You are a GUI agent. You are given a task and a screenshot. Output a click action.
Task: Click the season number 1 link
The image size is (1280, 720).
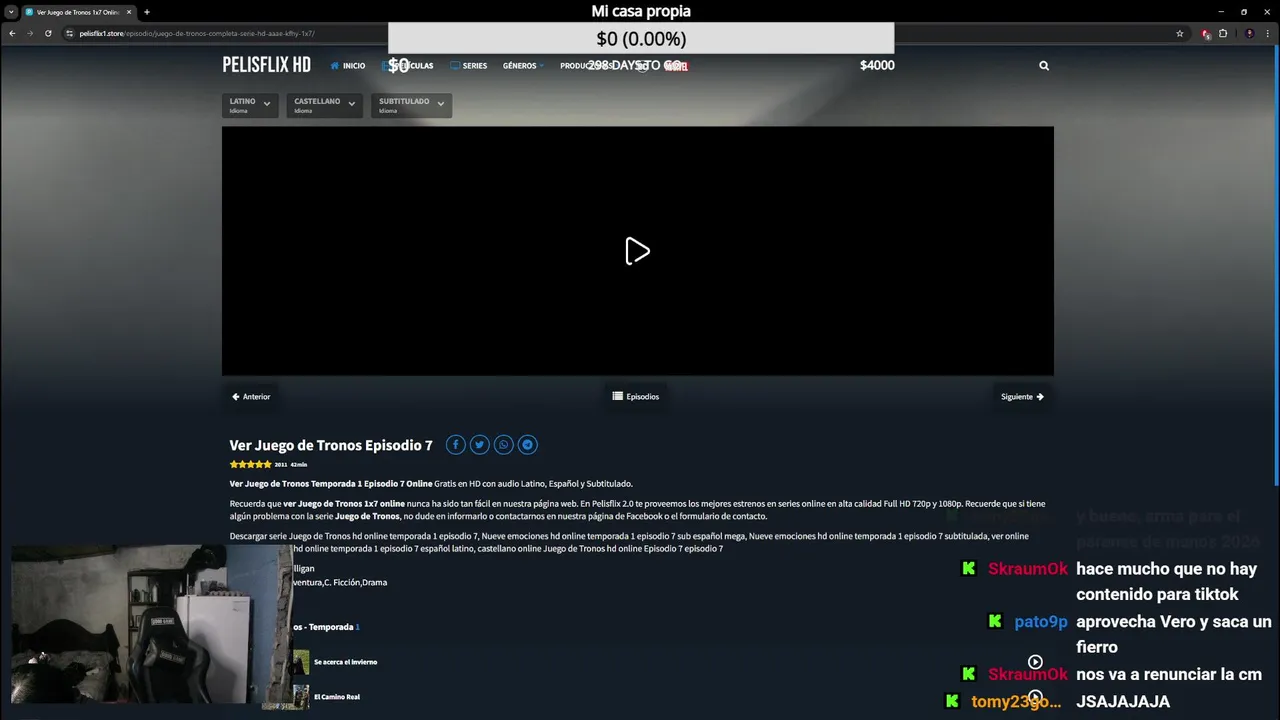click(x=357, y=627)
